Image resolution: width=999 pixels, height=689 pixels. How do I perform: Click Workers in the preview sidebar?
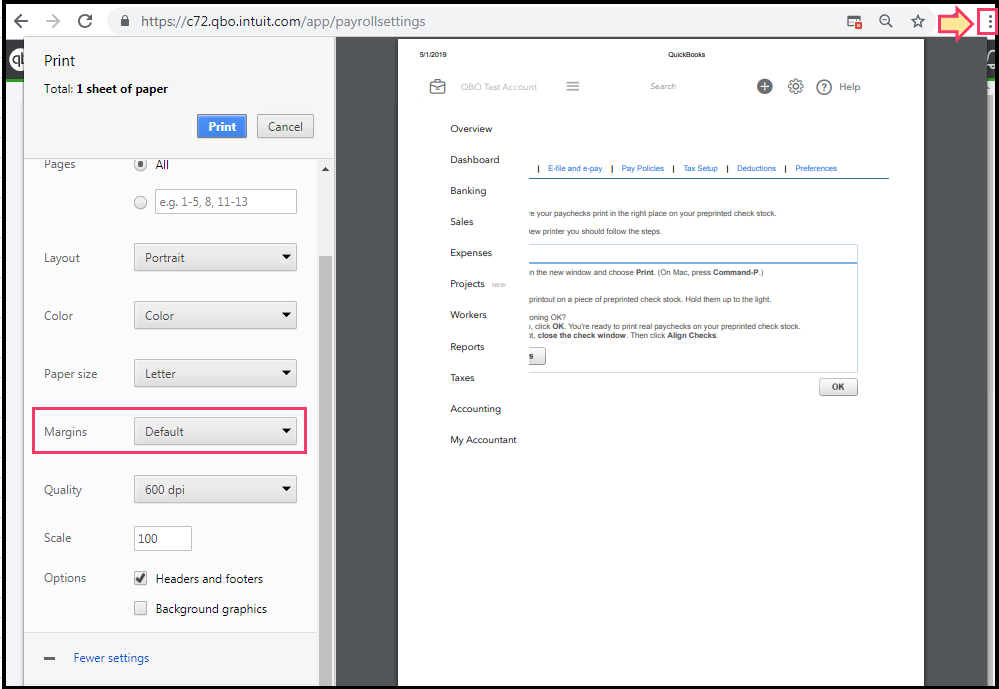pos(468,315)
